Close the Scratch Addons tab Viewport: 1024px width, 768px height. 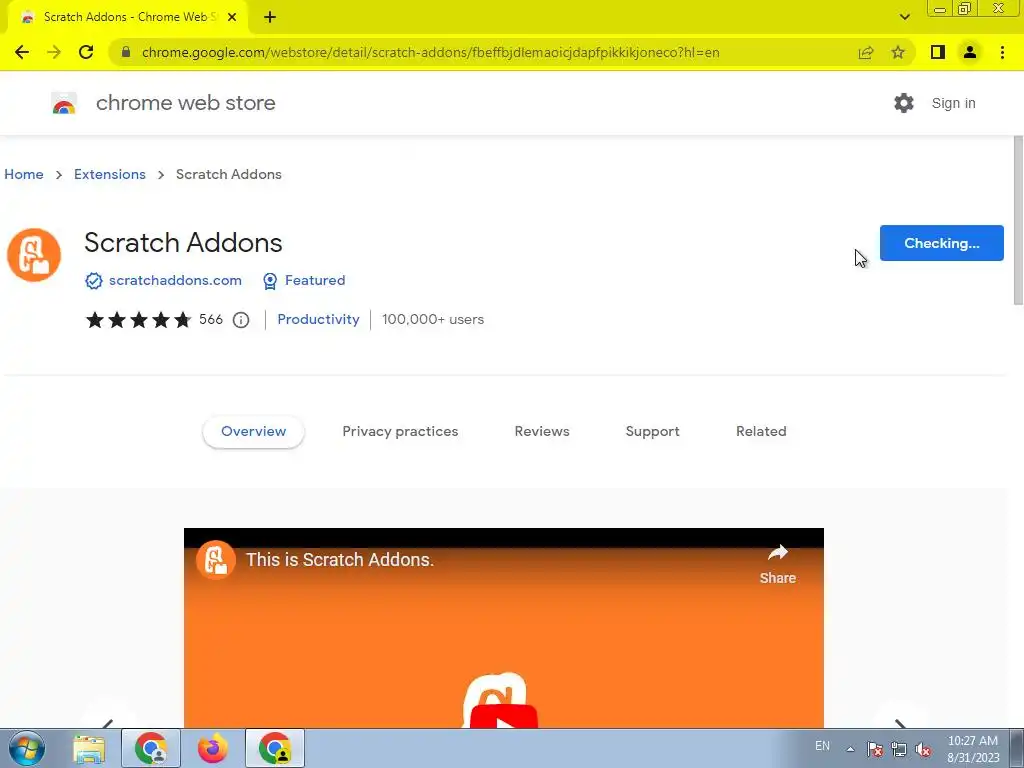pos(232,17)
